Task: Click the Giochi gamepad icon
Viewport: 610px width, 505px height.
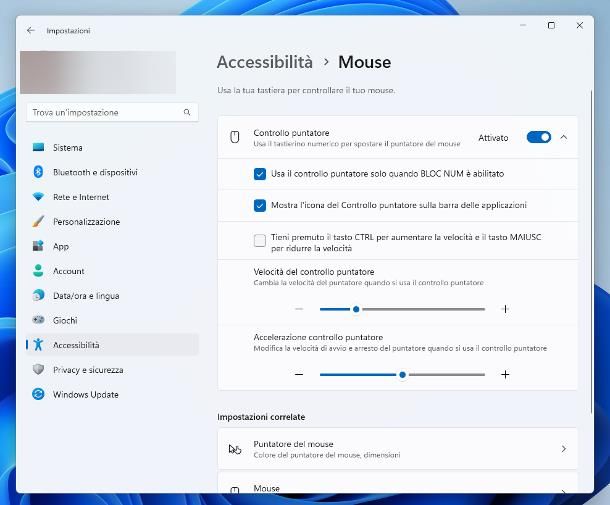Action: [x=38, y=320]
